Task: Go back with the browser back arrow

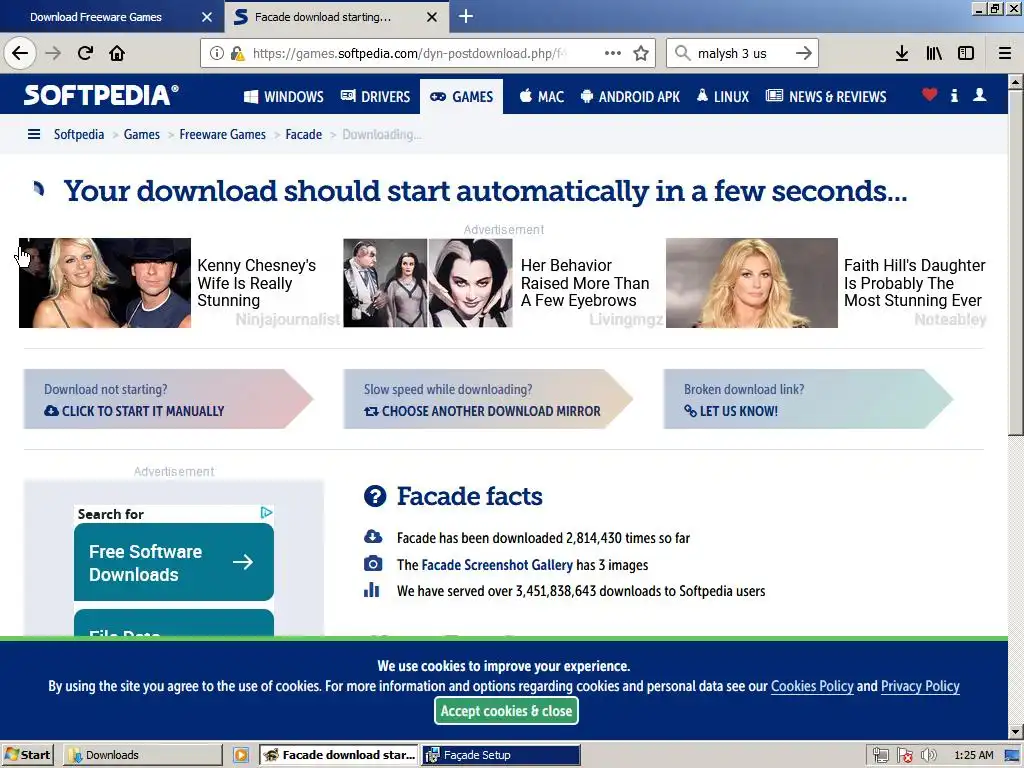Action: click(20, 53)
